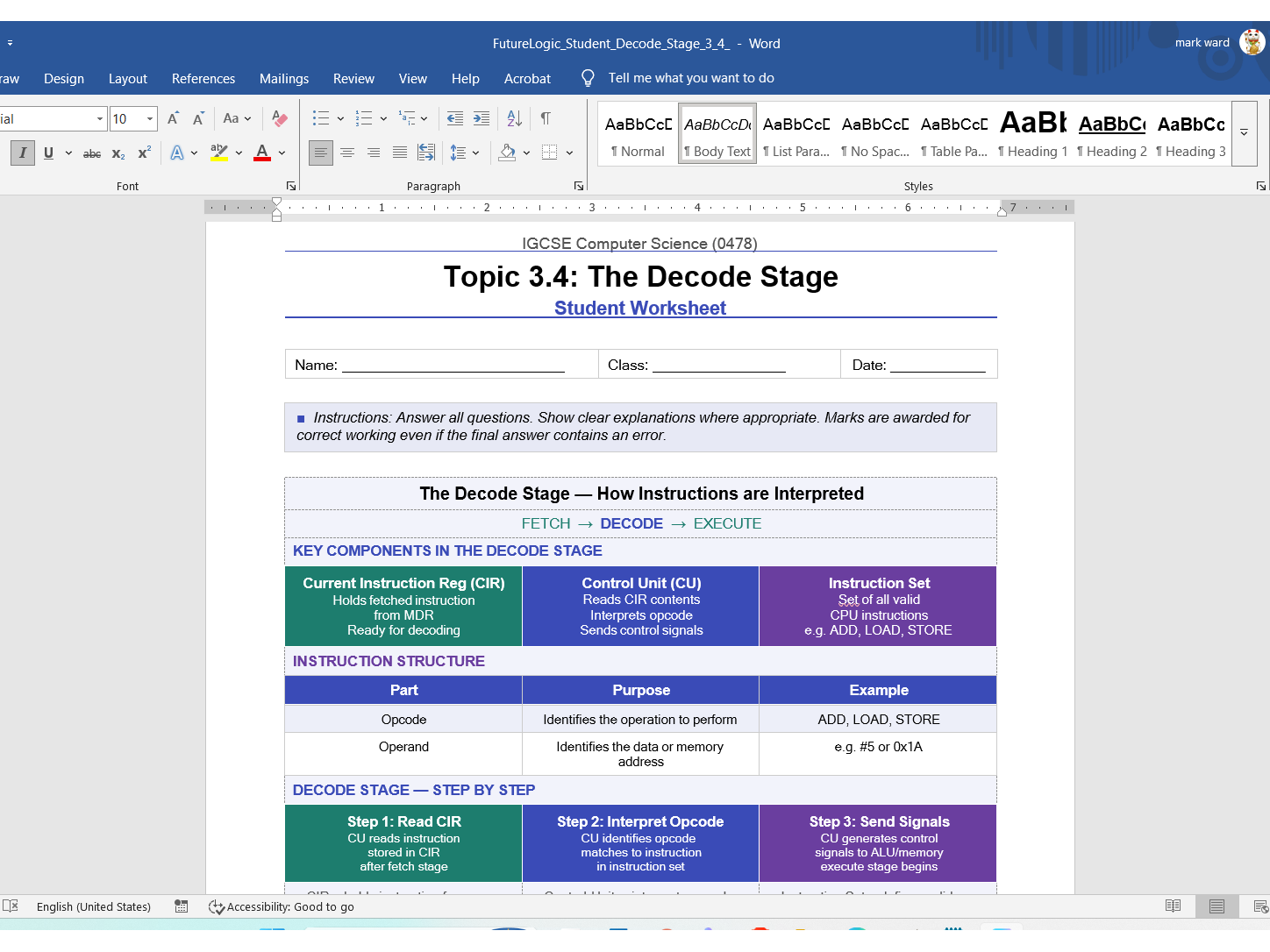Click English (United States) language status
This screenshot has width=1270, height=952.
[x=94, y=906]
